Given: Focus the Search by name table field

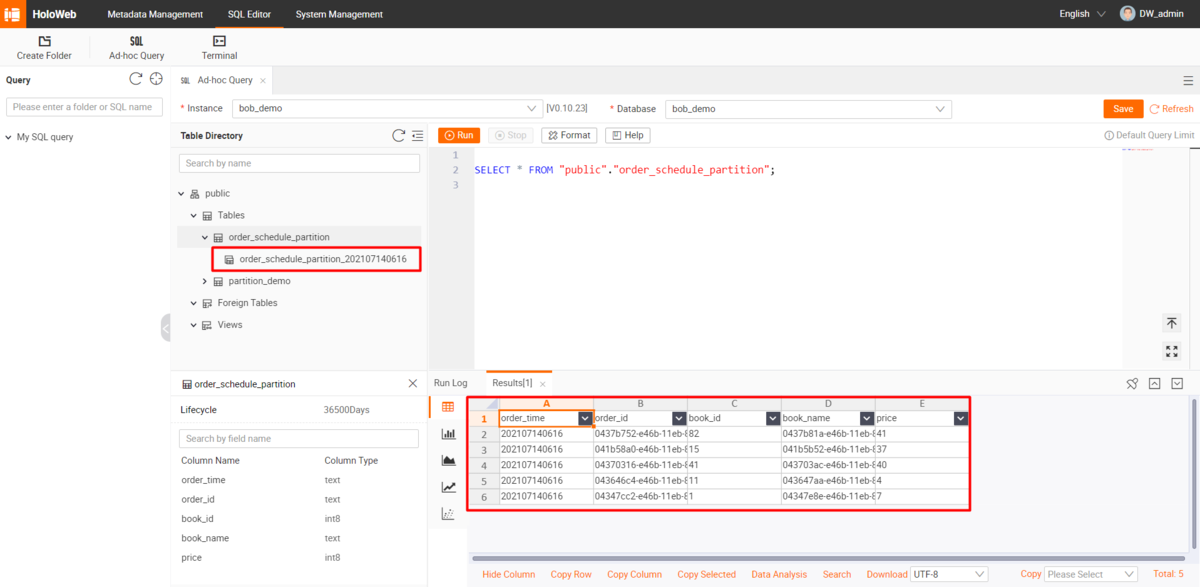Looking at the screenshot, I should (x=299, y=163).
